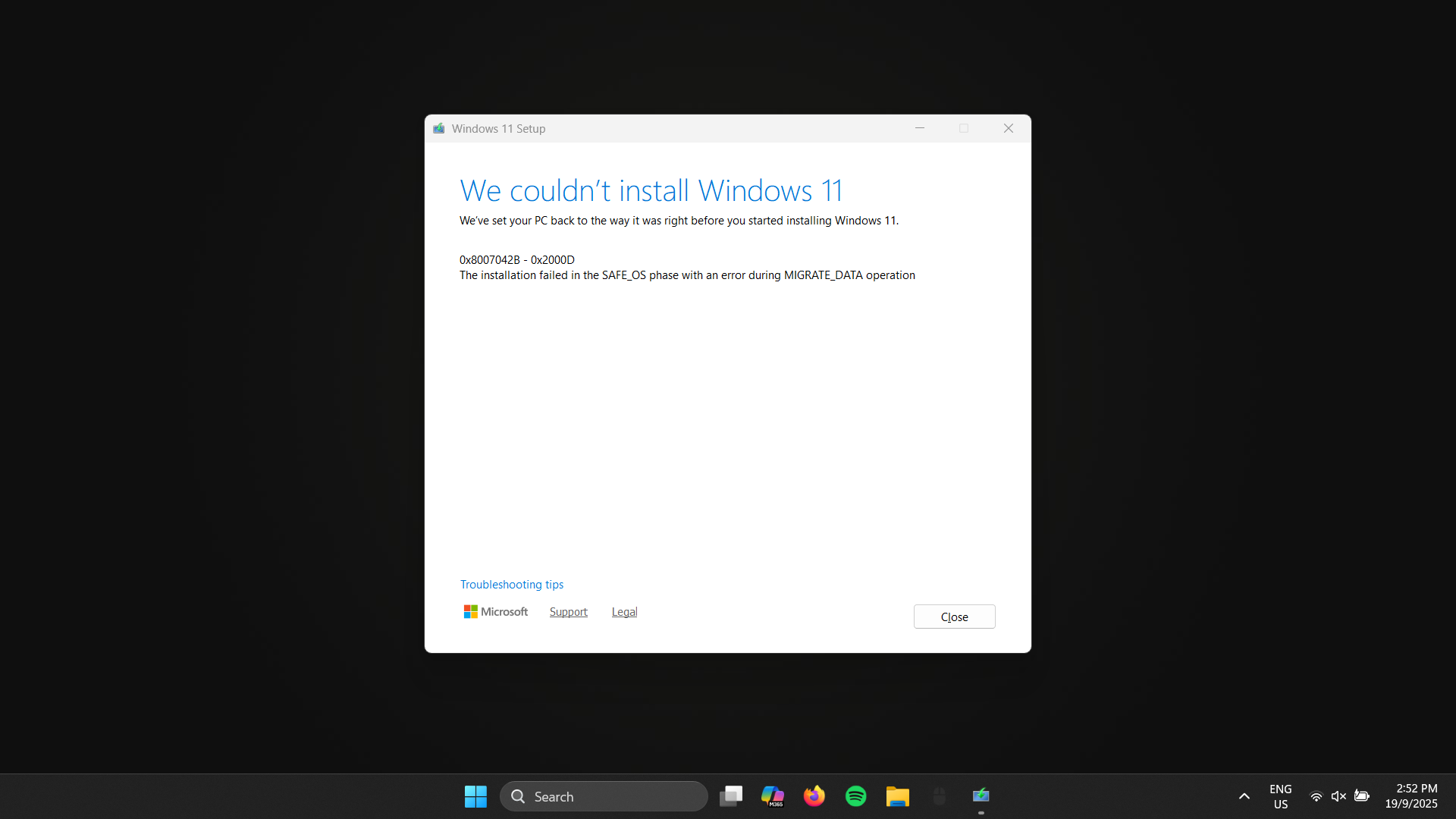Open the Troubleshooting tips link
The width and height of the screenshot is (1456, 819).
511,584
